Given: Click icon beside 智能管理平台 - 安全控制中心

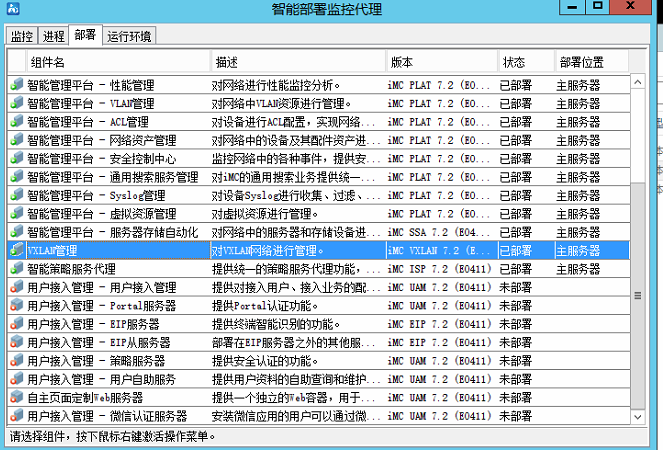Looking at the screenshot, I should 16,158.
